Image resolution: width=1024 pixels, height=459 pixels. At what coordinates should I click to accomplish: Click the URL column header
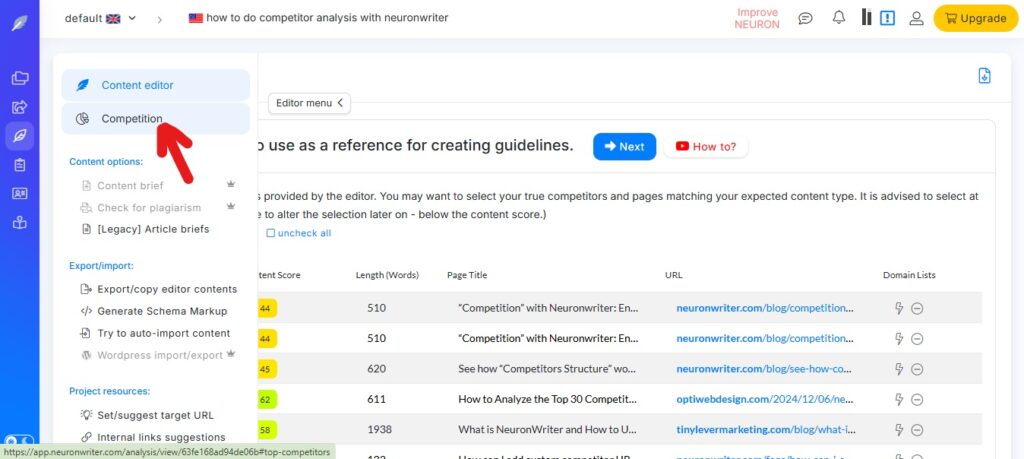[673, 275]
